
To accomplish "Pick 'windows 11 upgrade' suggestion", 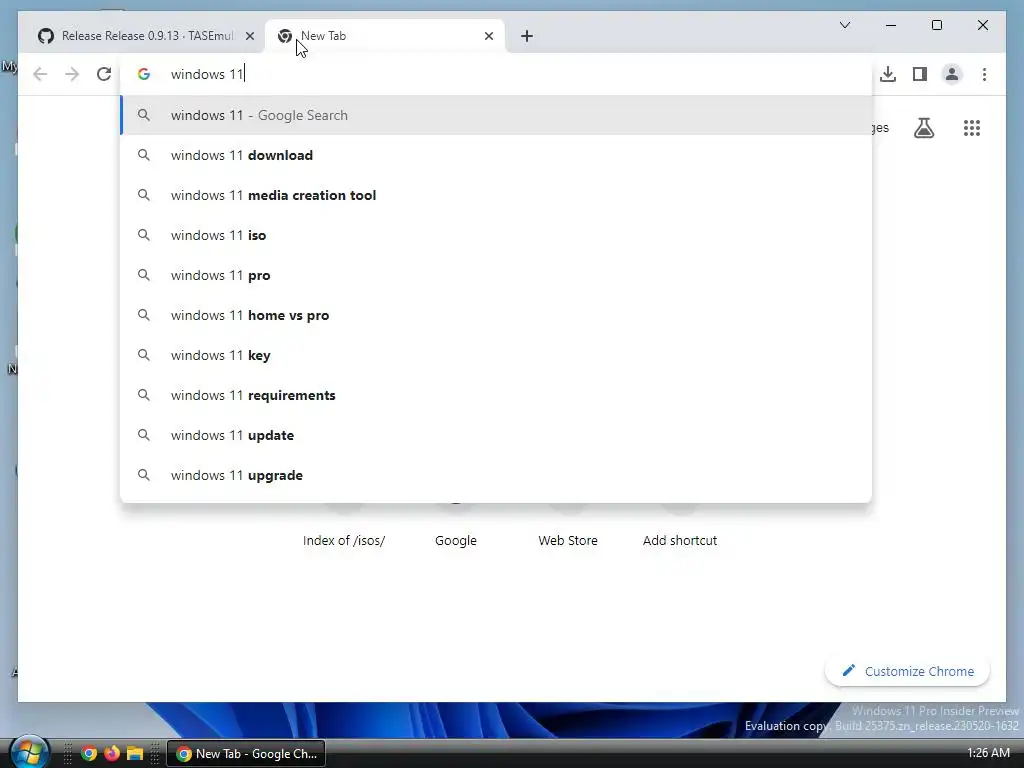I will (x=496, y=475).
